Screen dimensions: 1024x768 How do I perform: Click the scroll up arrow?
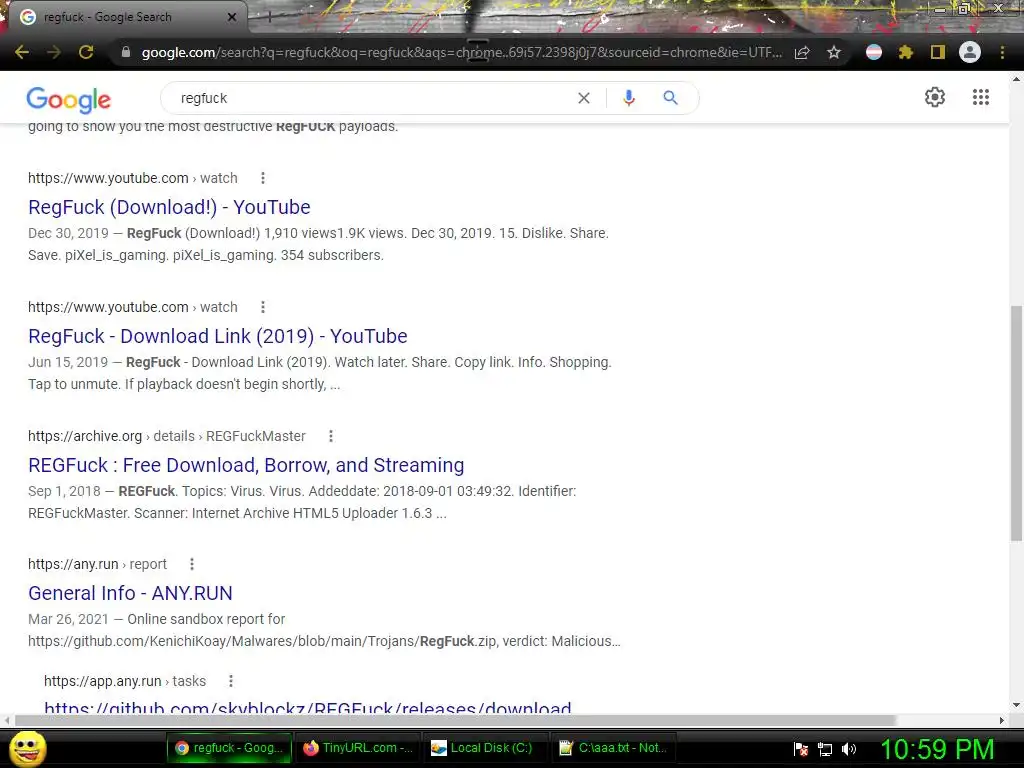[1016, 79]
